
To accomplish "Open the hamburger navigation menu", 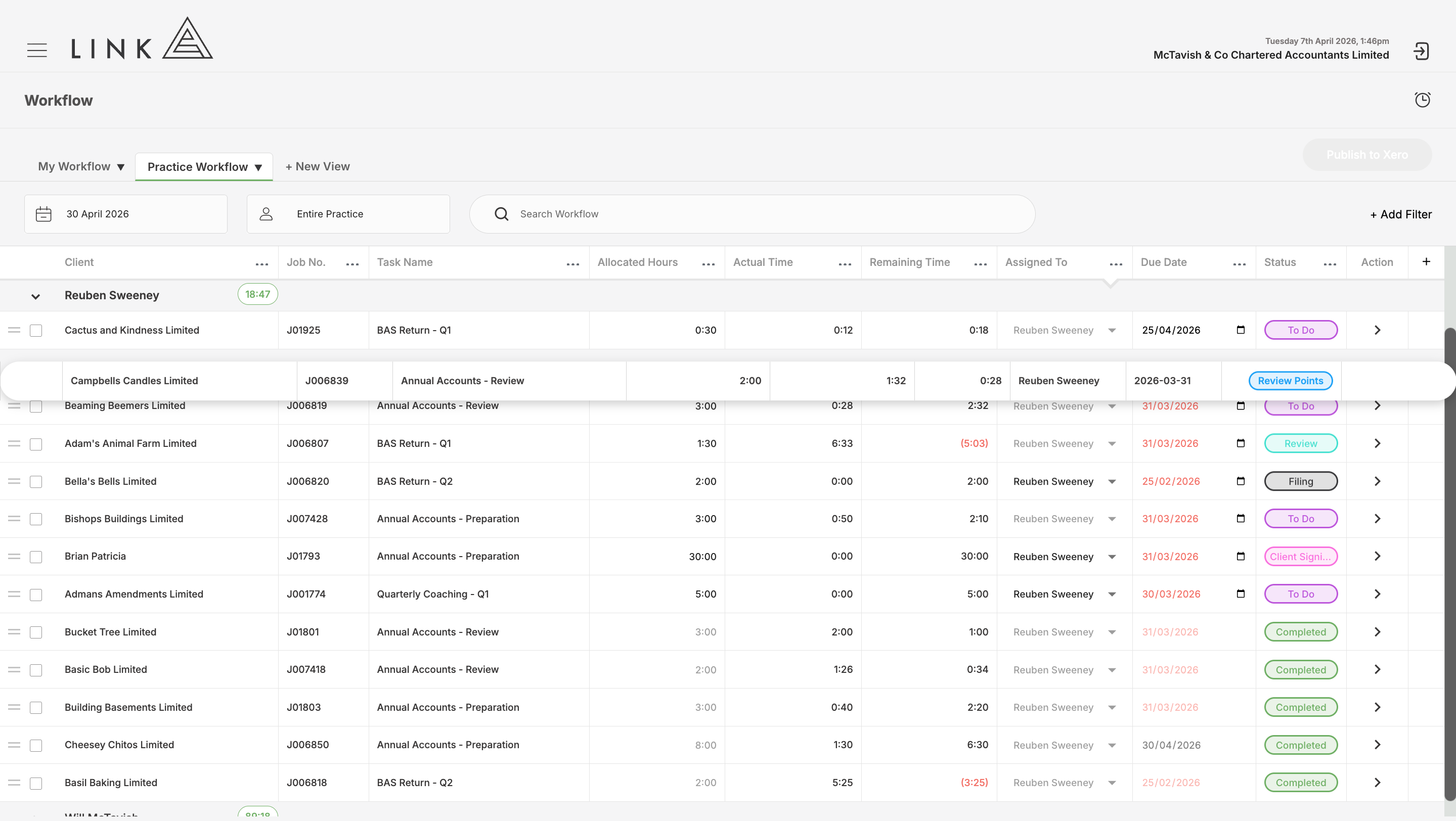I will tap(37, 50).
